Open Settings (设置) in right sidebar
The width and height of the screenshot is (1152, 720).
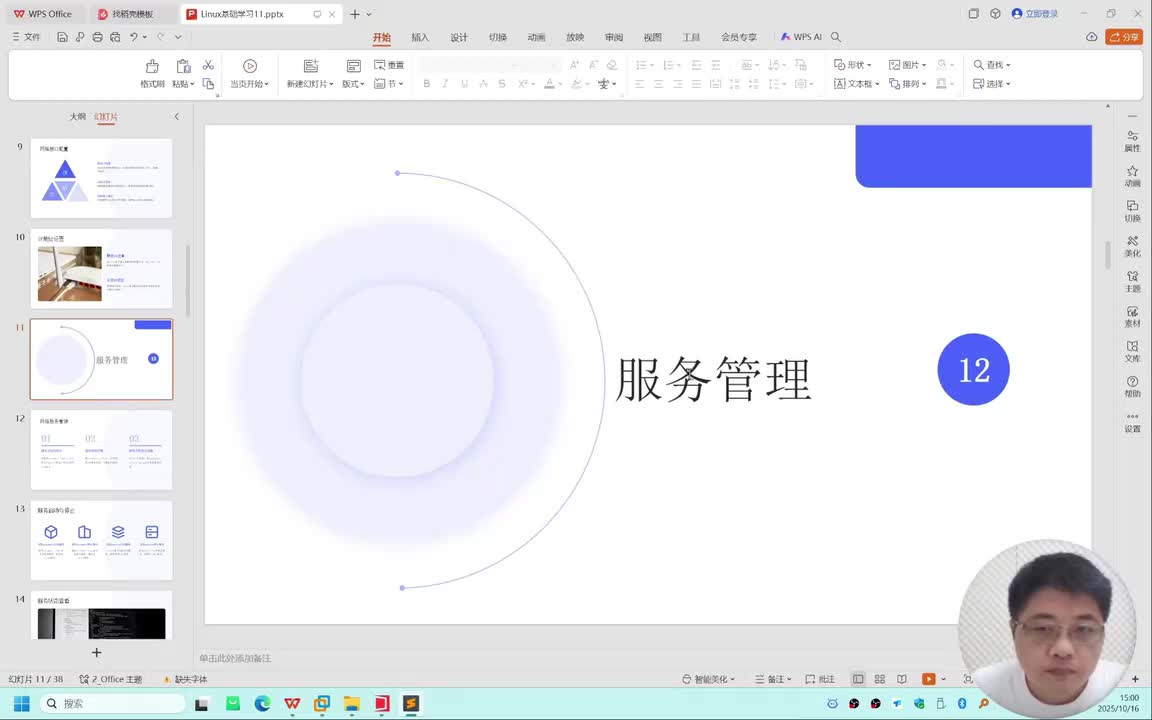pyautogui.click(x=1132, y=422)
